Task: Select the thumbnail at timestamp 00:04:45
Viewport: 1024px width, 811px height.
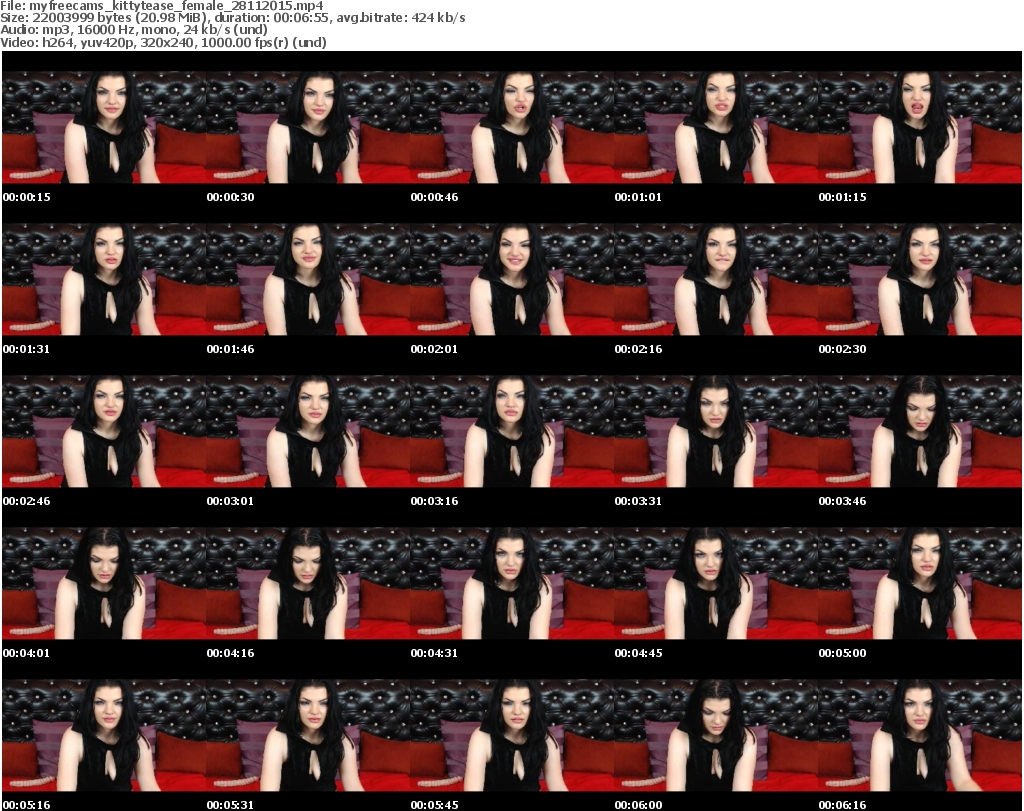Action: [715, 584]
